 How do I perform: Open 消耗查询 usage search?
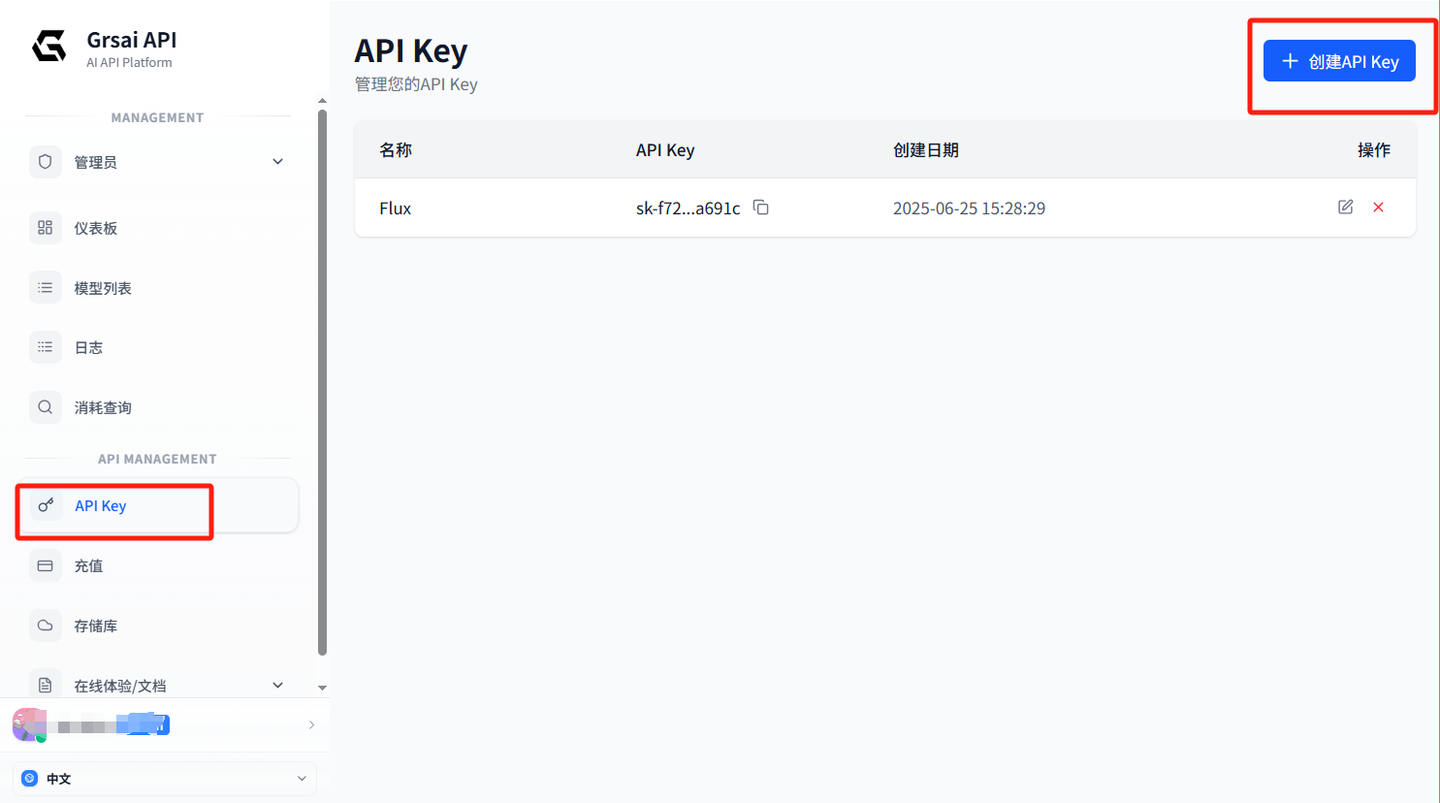click(x=103, y=408)
